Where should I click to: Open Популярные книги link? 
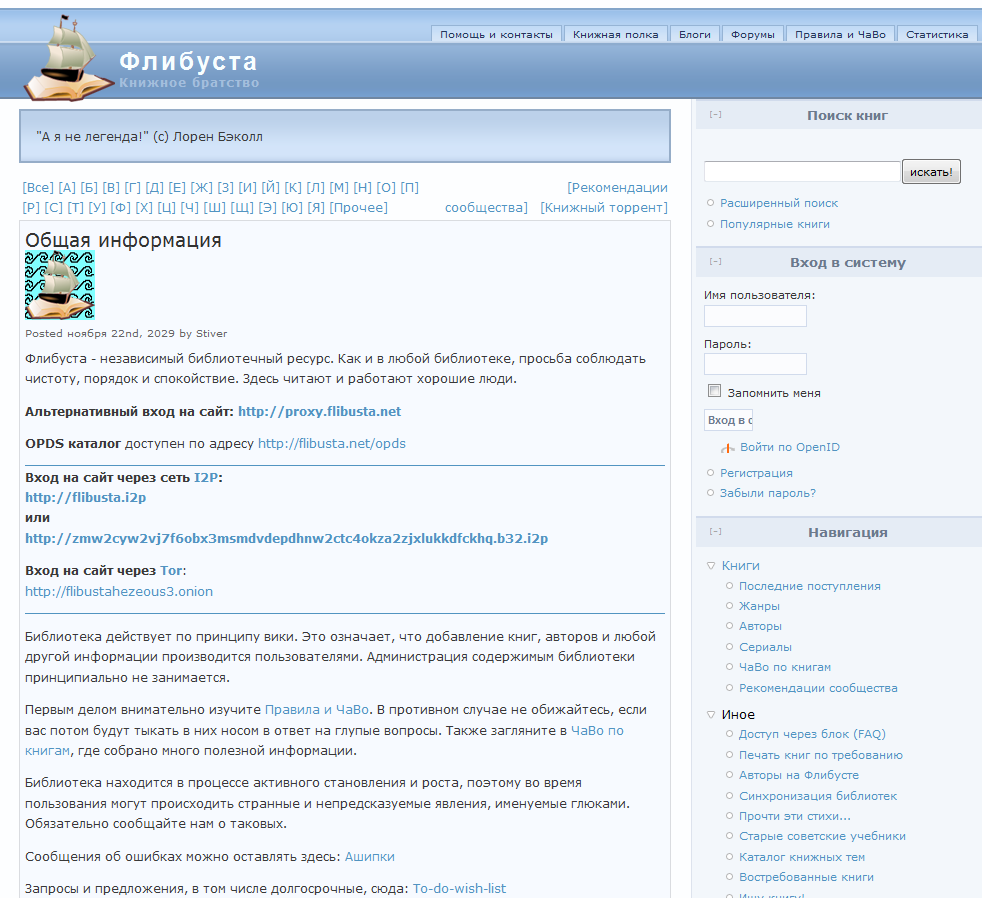[775, 224]
